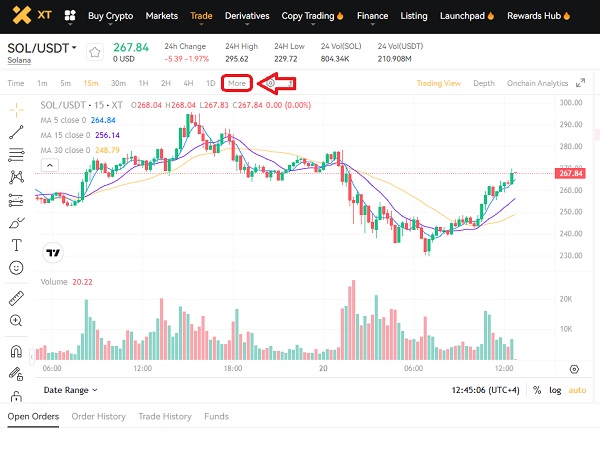
Task: Open the Date Range dropdown
Action: [70, 390]
